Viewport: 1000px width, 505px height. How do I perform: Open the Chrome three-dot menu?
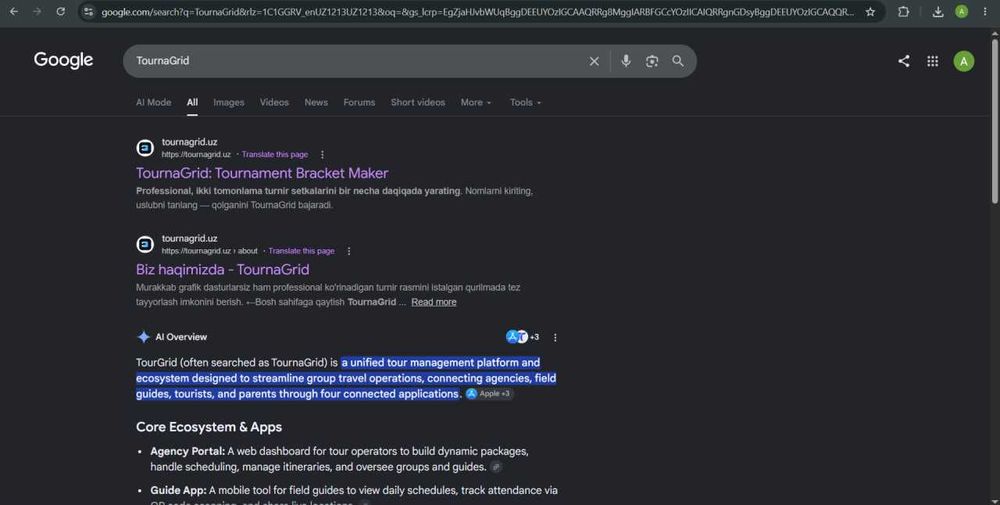point(985,11)
